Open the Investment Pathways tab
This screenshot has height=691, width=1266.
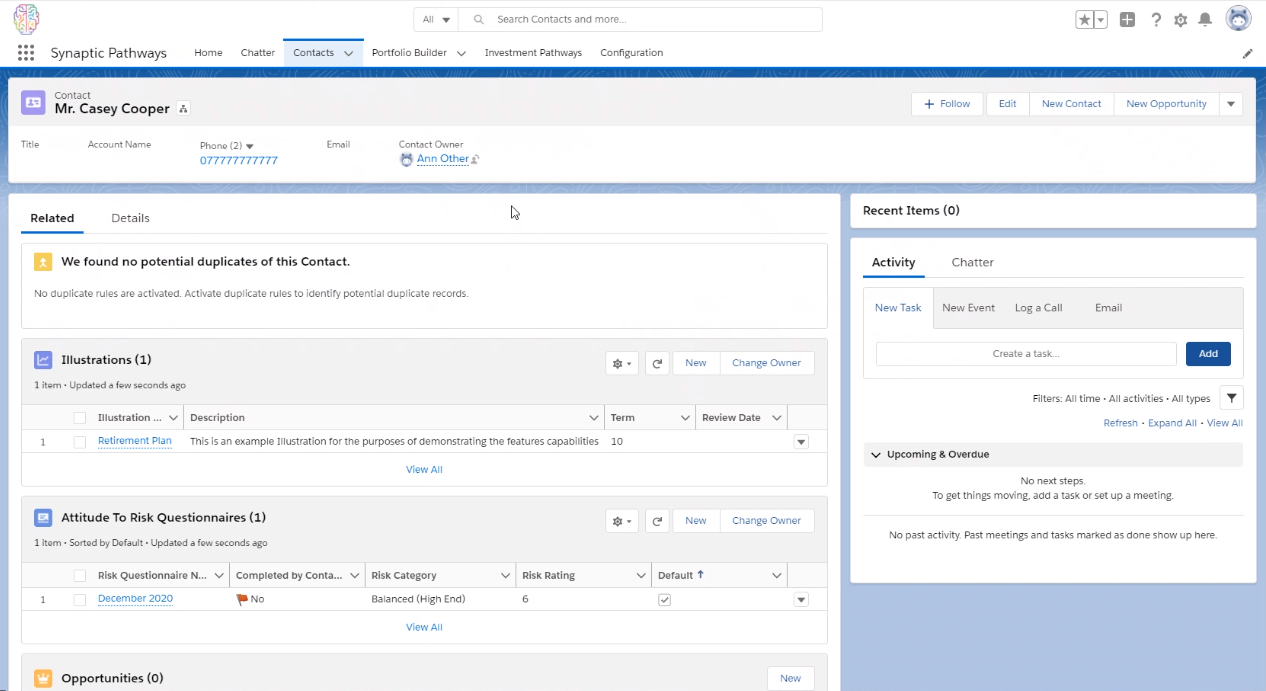(533, 53)
